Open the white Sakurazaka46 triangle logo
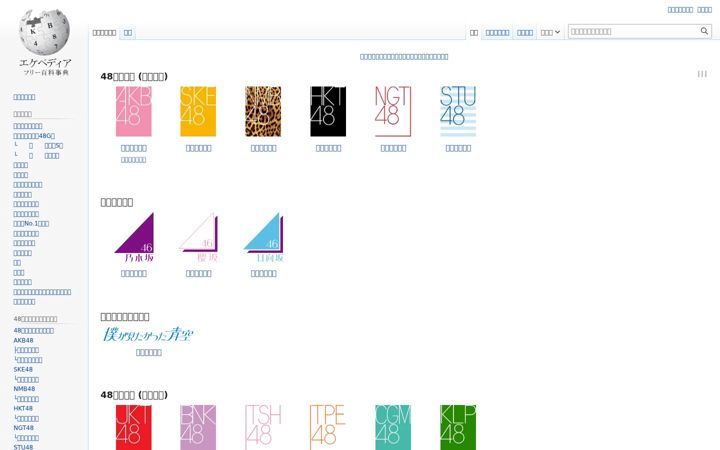This screenshot has height=450, width=720. point(198,237)
